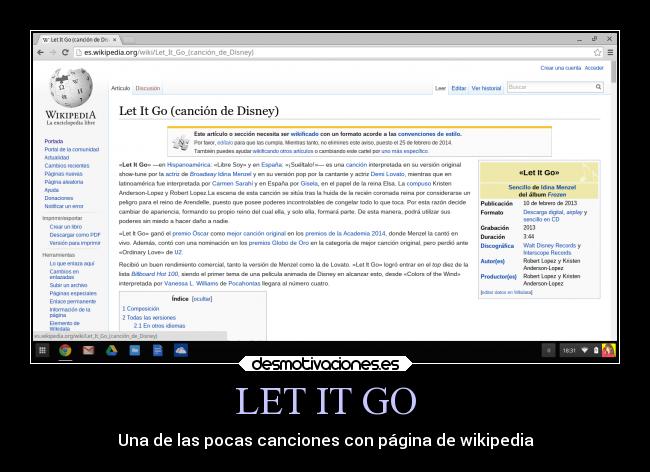
Task: Click the browser back arrow
Action: click(x=40, y=53)
